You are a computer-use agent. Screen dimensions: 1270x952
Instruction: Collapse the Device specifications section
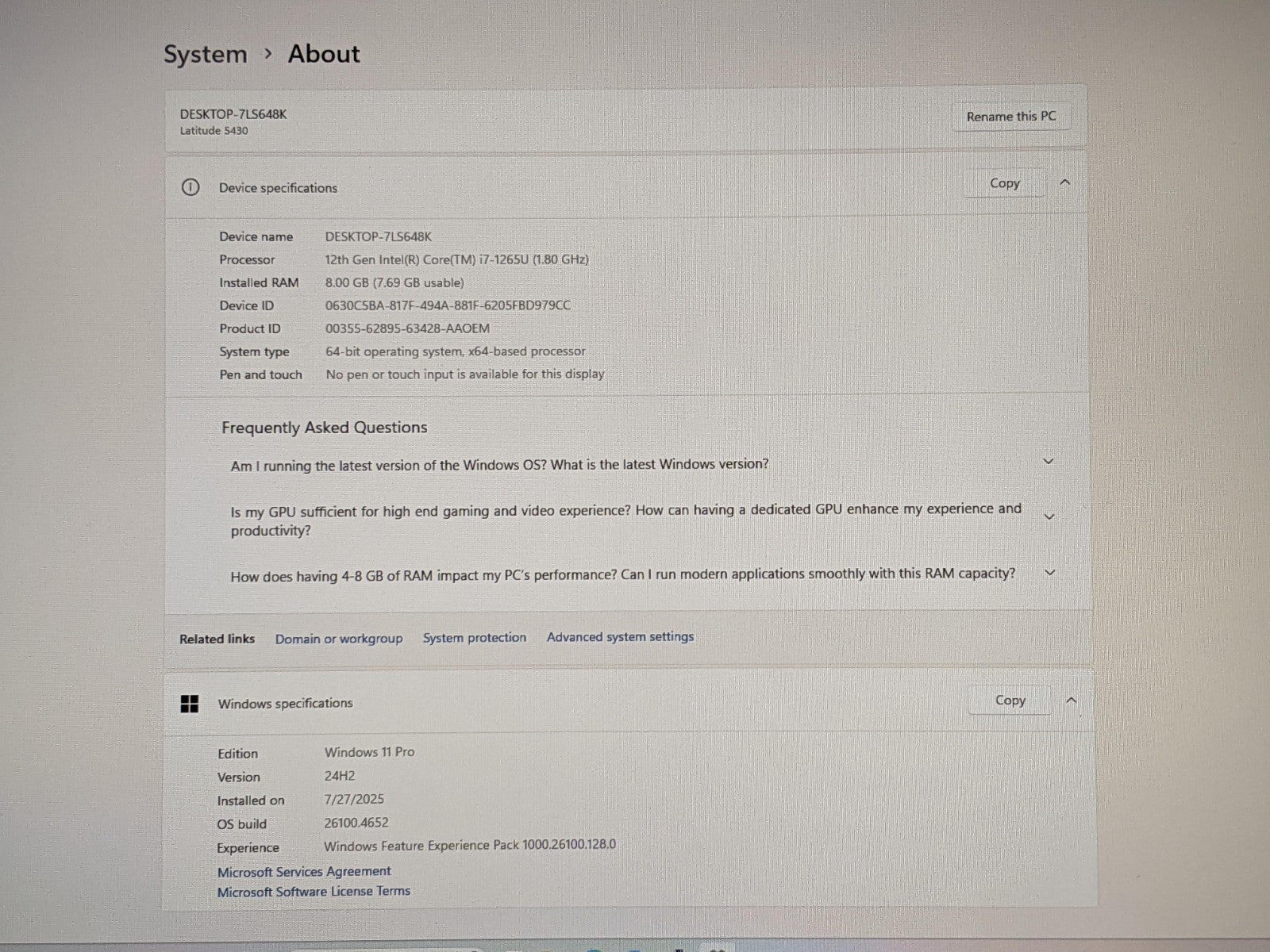pyautogui.click(x=1065, y=183)
